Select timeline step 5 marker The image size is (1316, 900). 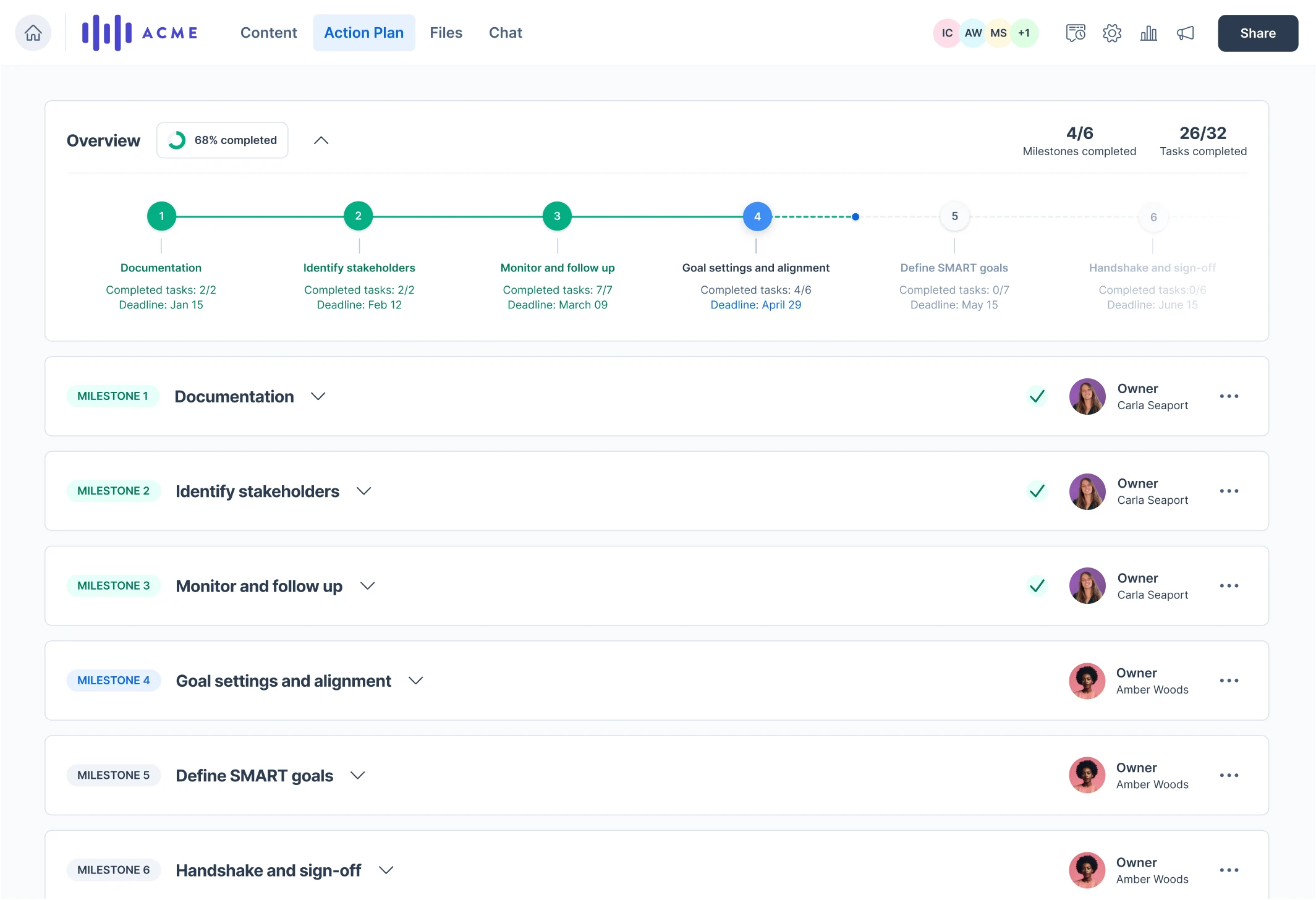pos(954,216)
